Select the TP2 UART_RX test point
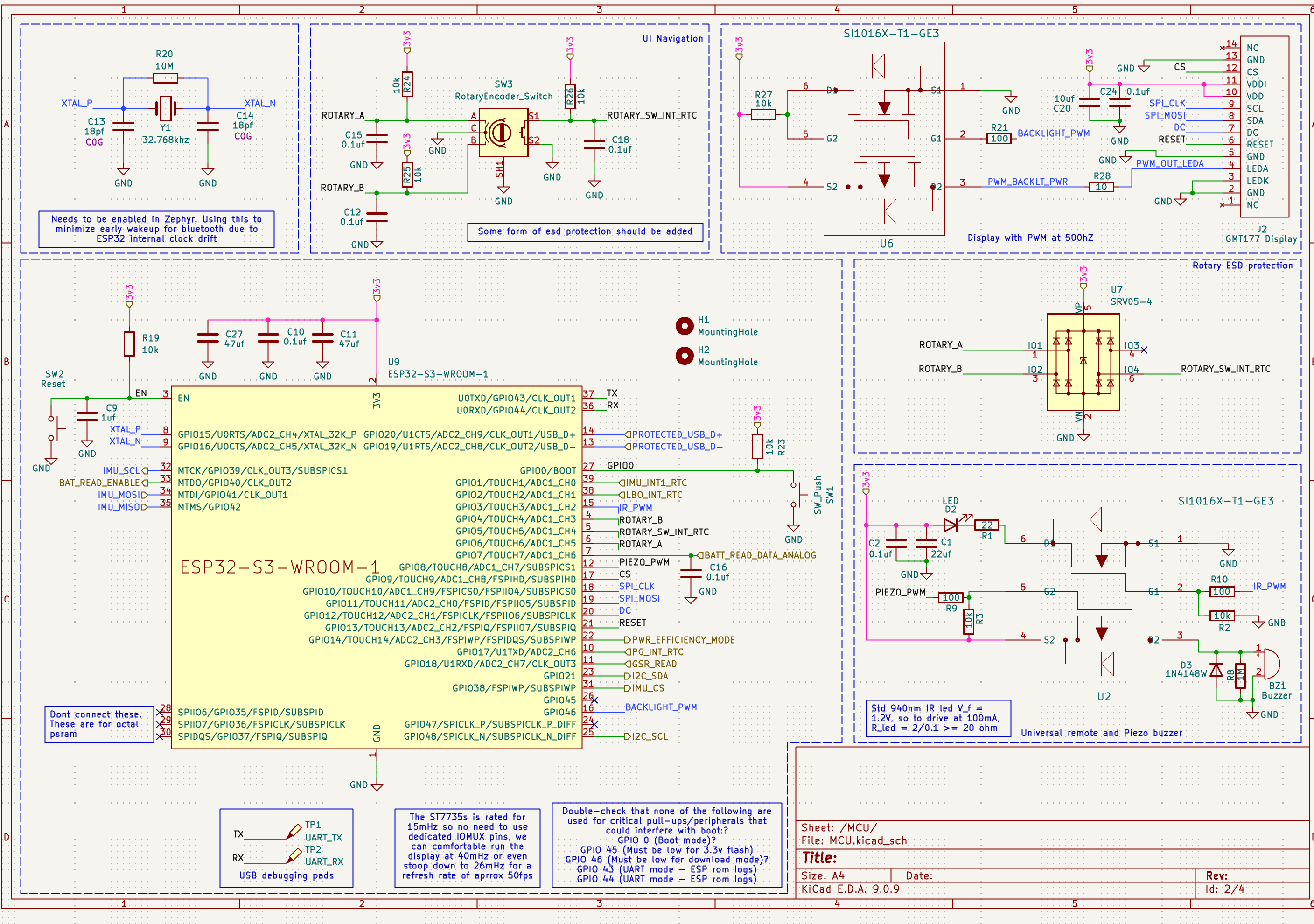The image size is (1314, 924). 294,856
